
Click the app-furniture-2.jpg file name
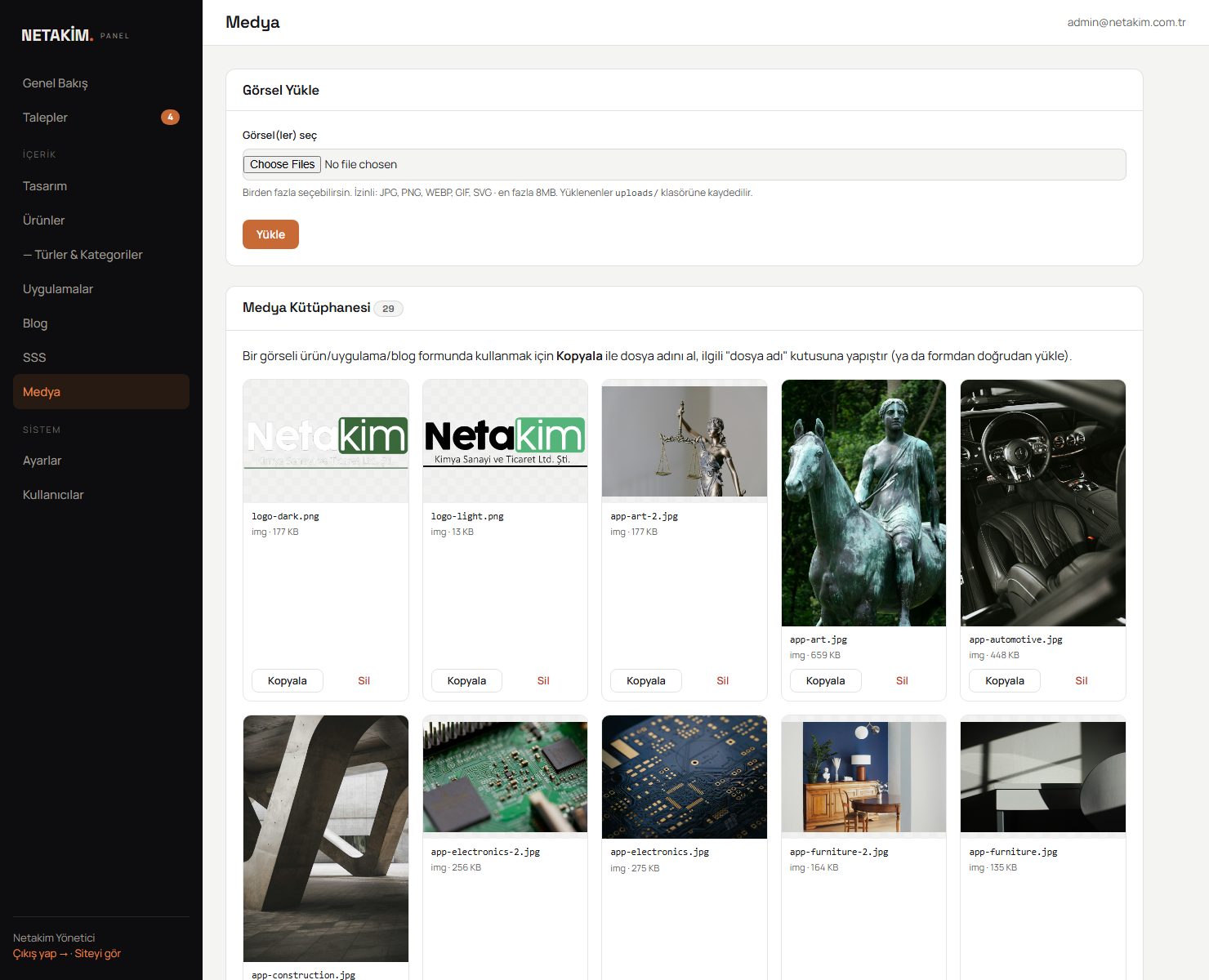tap(839, 852)
